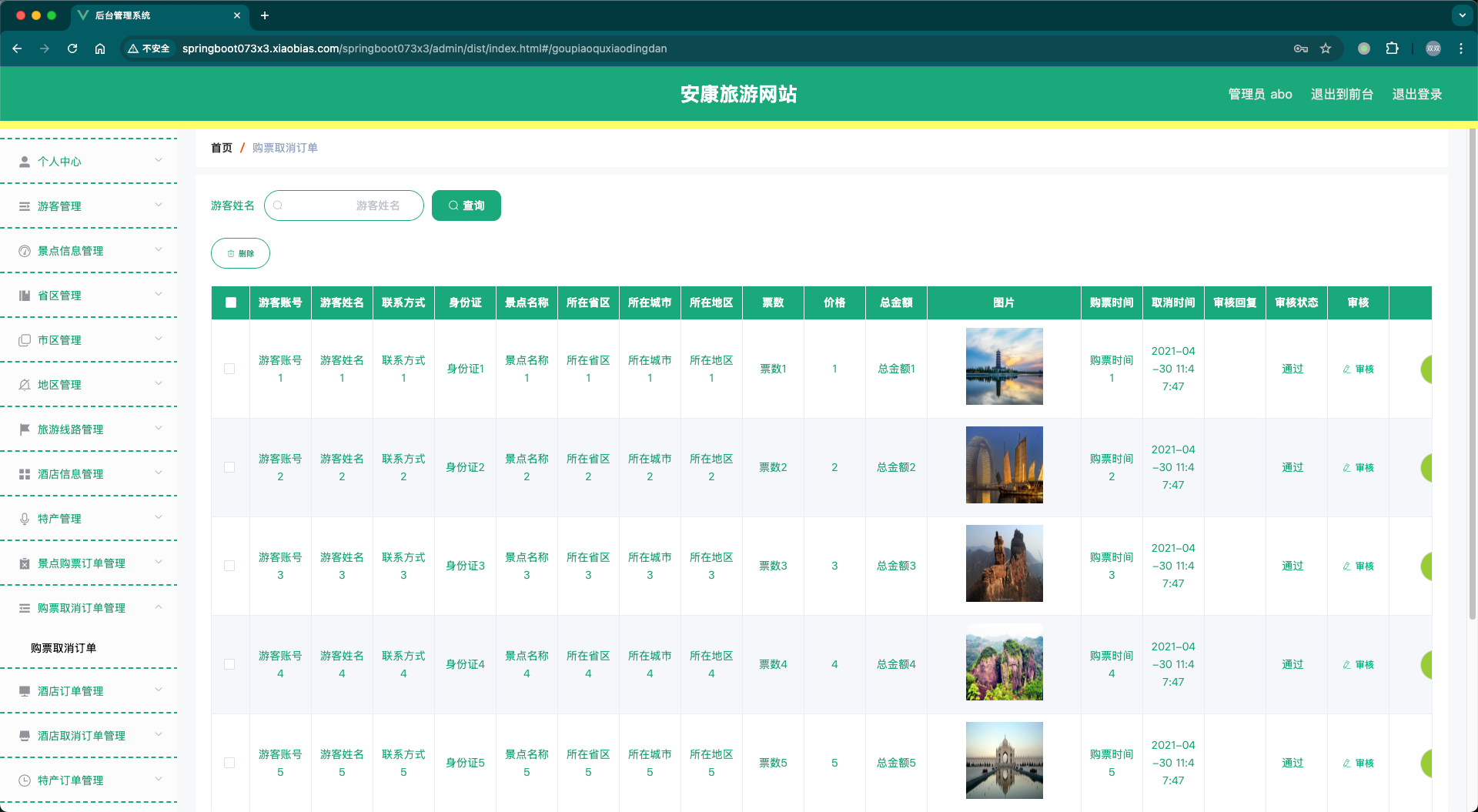
Task: Open the pagoda thumbnail in row 1
Action: [x=1004, y=366]
